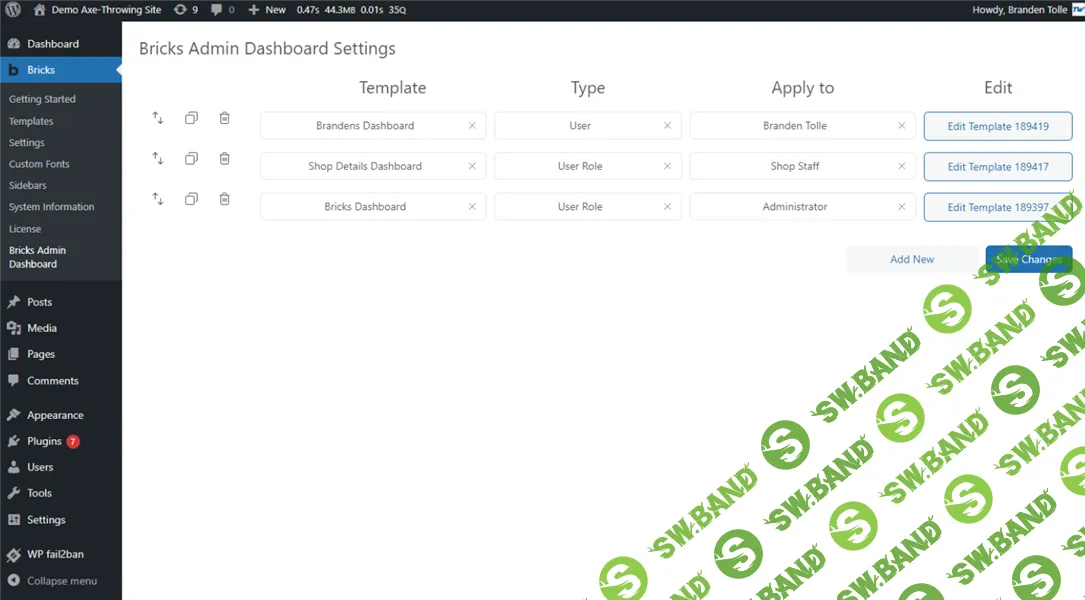The width and height of the screenshot is (1085, 600).
Task: Click the Save Changes button
Action: coord(1029,259)
